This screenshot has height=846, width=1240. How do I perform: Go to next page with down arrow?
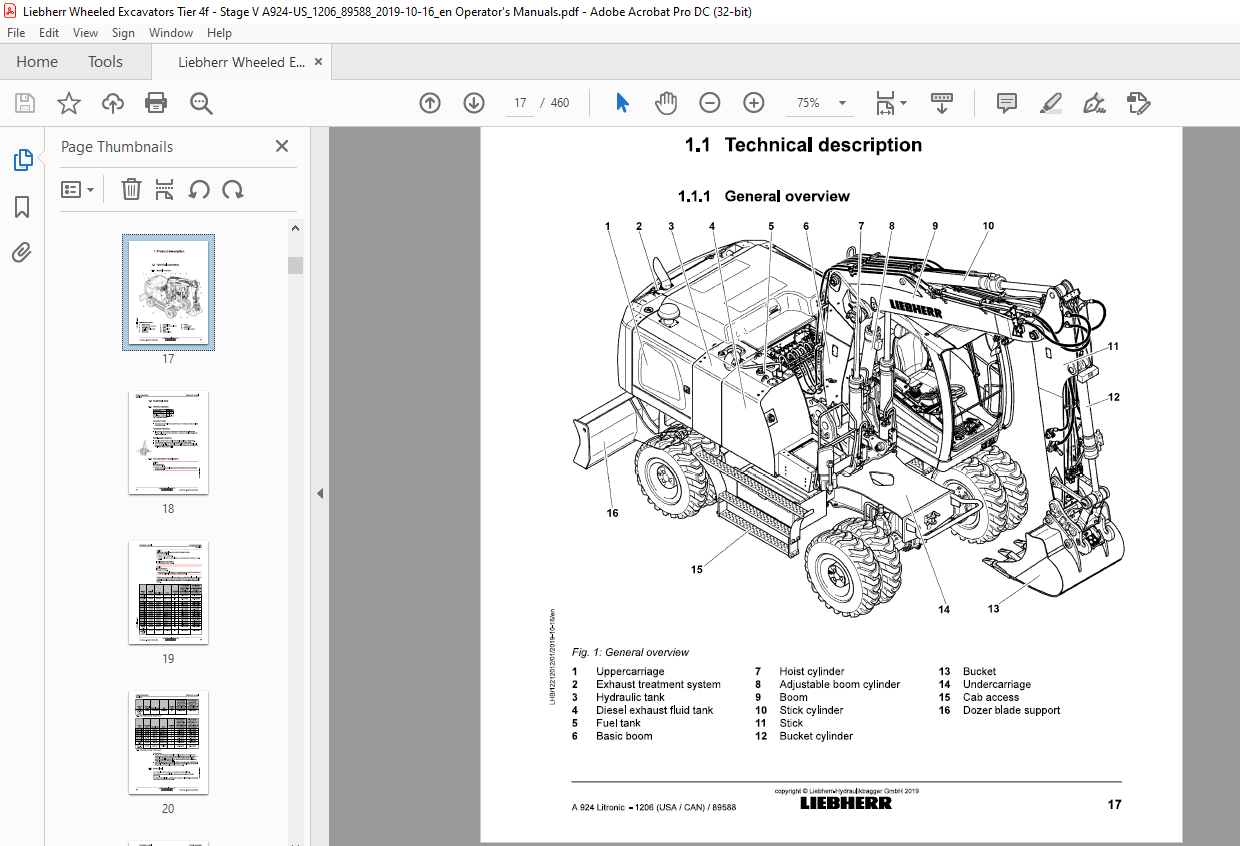point(474,103)
